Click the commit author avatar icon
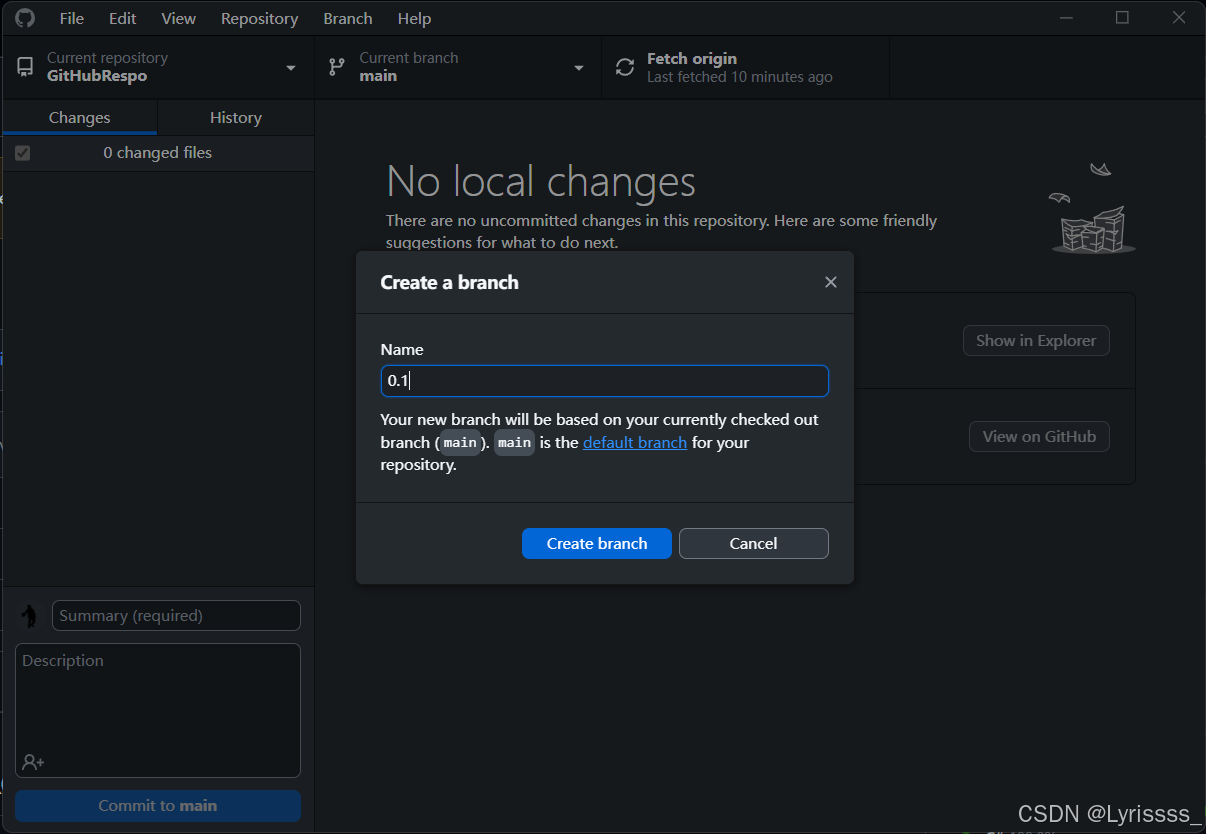 click(x=30, y=616)
